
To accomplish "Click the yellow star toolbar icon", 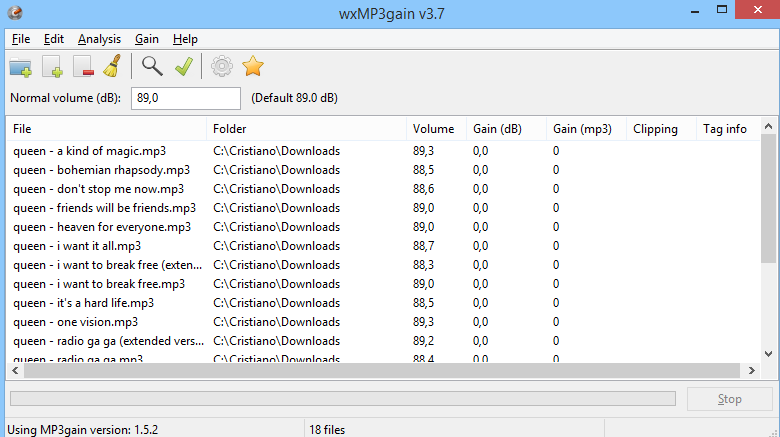I will pos(253,66).
